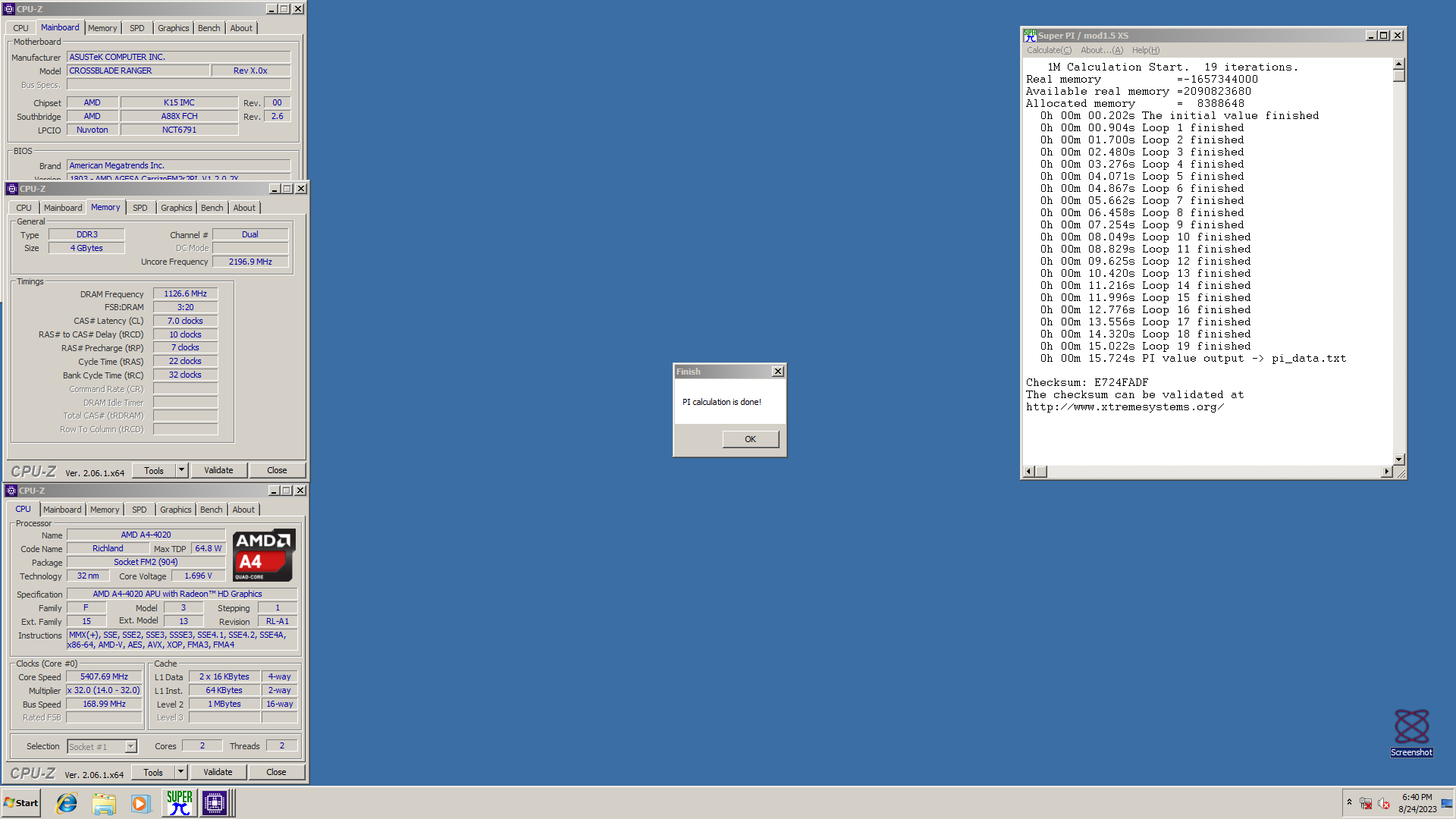Image resolution: width=1456 pixels, height=819 pixels.
Task: Click the Core Speed value 5407.69 MHz
Action: (x=105, y=676)
